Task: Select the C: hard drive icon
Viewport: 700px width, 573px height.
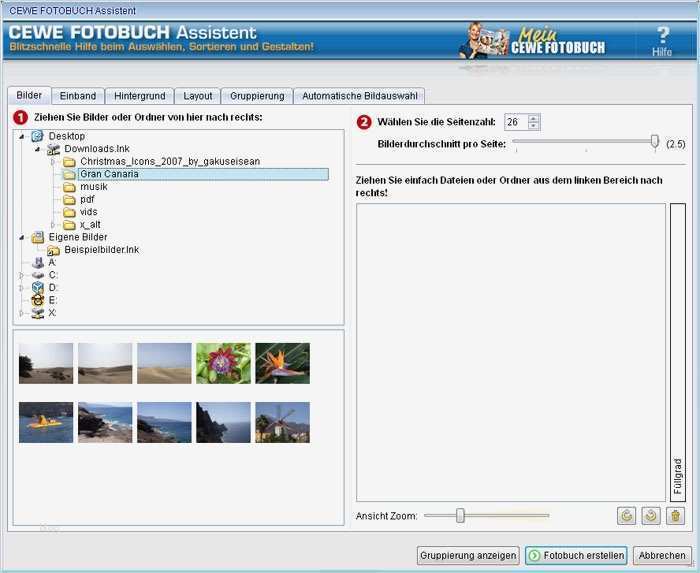Action: tap(38, 275)
